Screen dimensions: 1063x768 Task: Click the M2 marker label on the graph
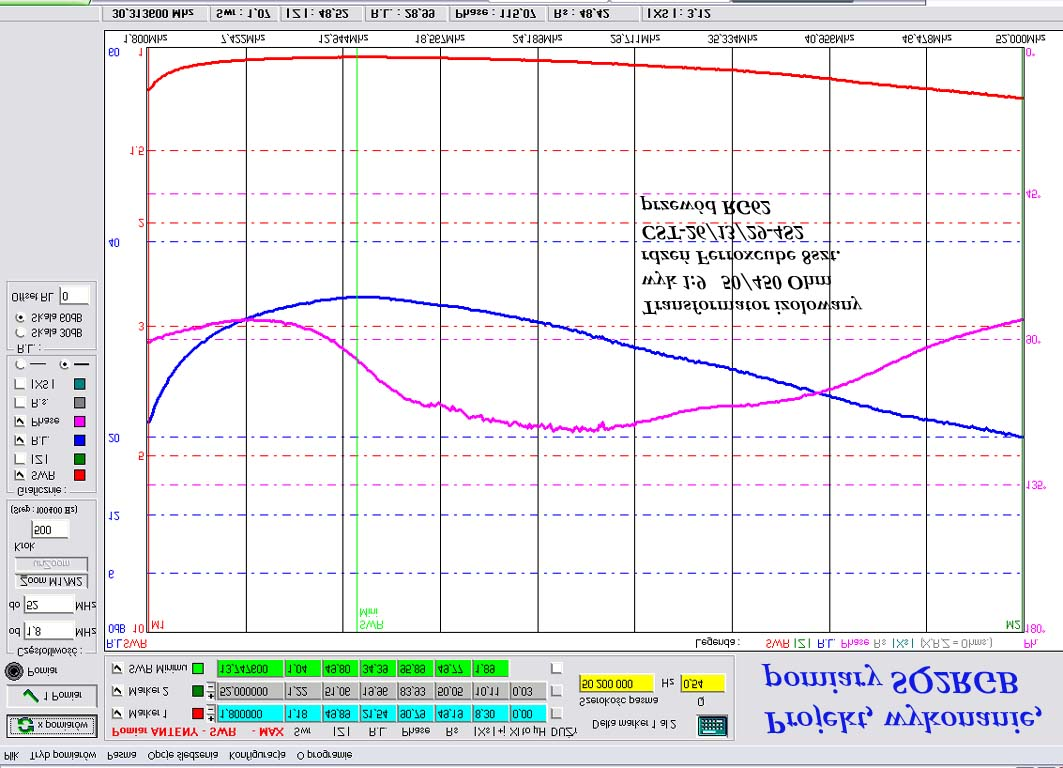pyautogui.click(x=1013, y=624)
